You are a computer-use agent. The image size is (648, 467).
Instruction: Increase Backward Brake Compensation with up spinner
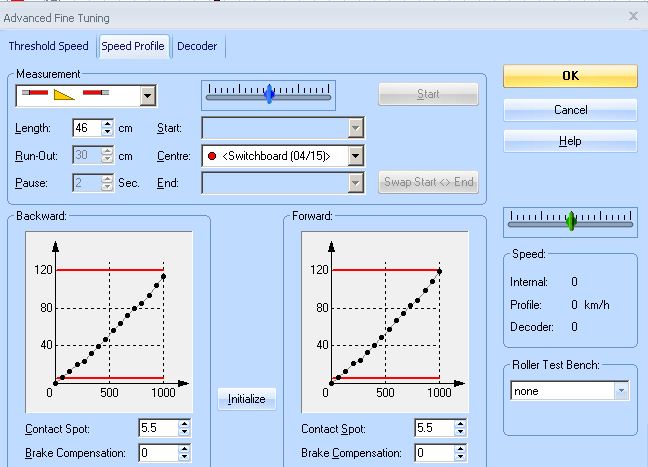click(184, 448)
